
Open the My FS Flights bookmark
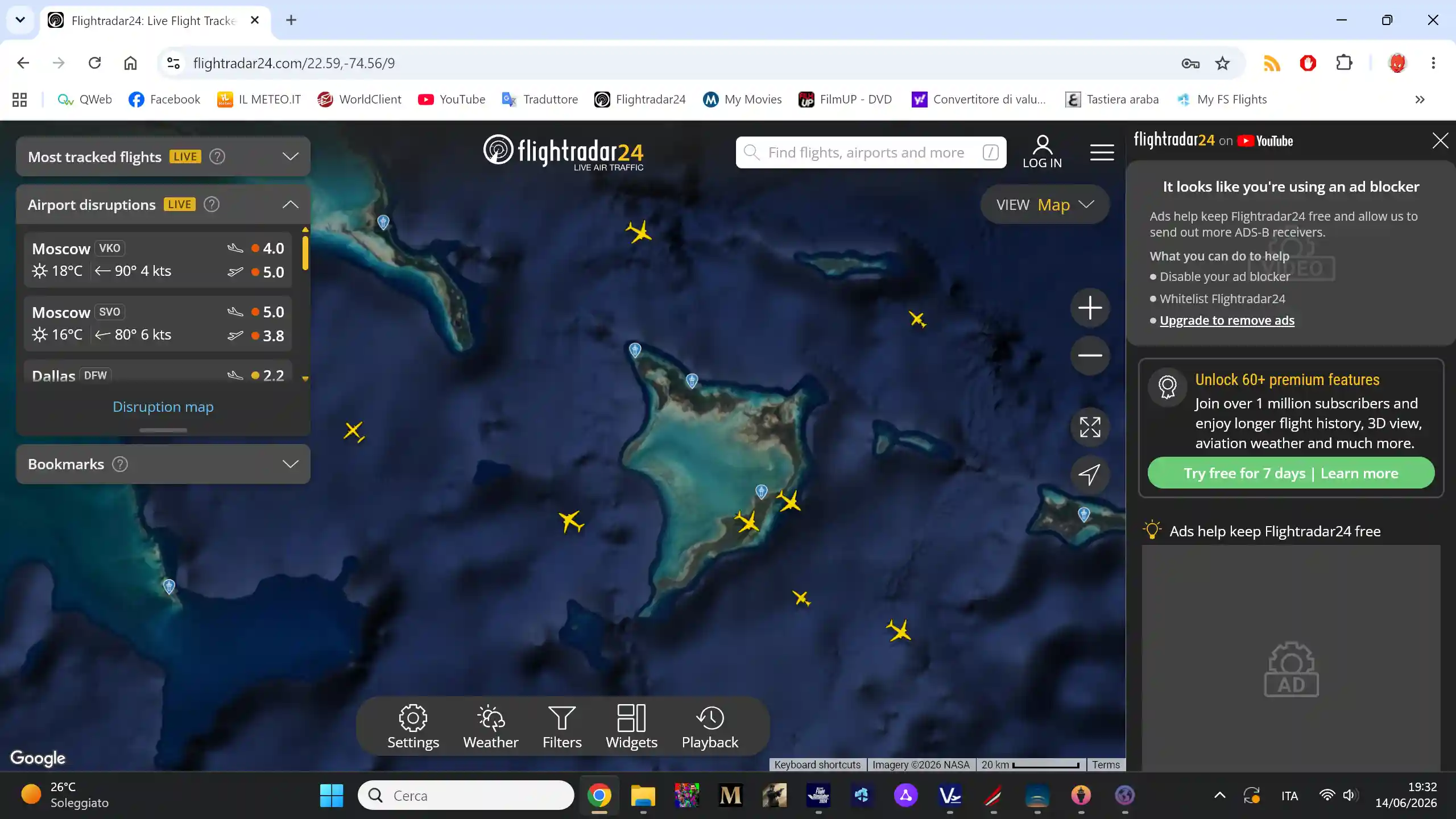[x=1222, y=100]
